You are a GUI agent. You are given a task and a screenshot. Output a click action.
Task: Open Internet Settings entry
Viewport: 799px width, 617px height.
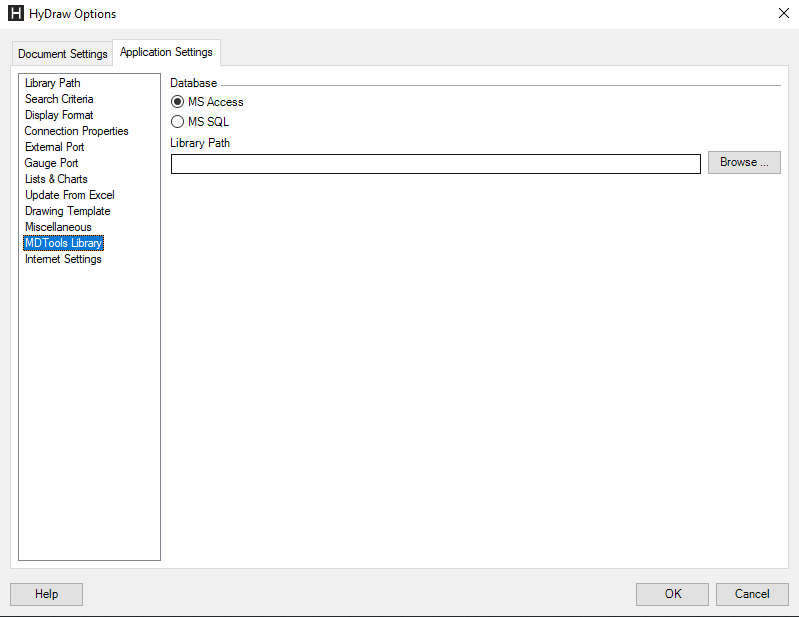point(63,259)
